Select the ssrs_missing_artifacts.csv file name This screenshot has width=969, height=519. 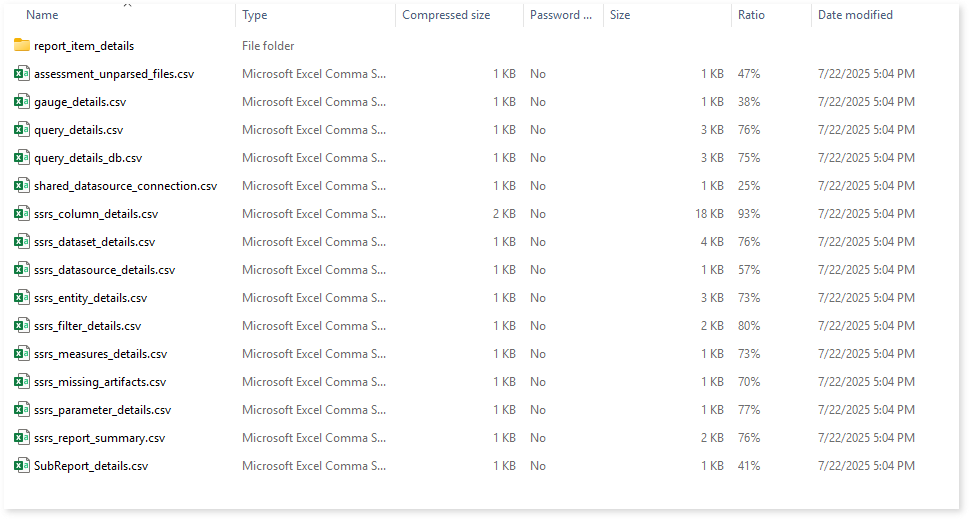(x=100, y=382)
